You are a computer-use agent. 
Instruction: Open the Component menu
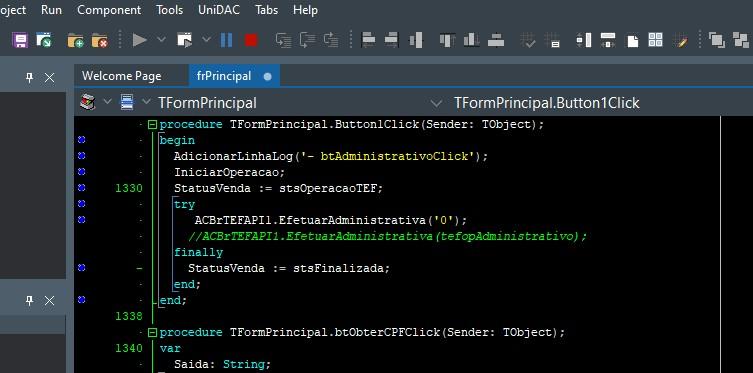pos(109,10)
